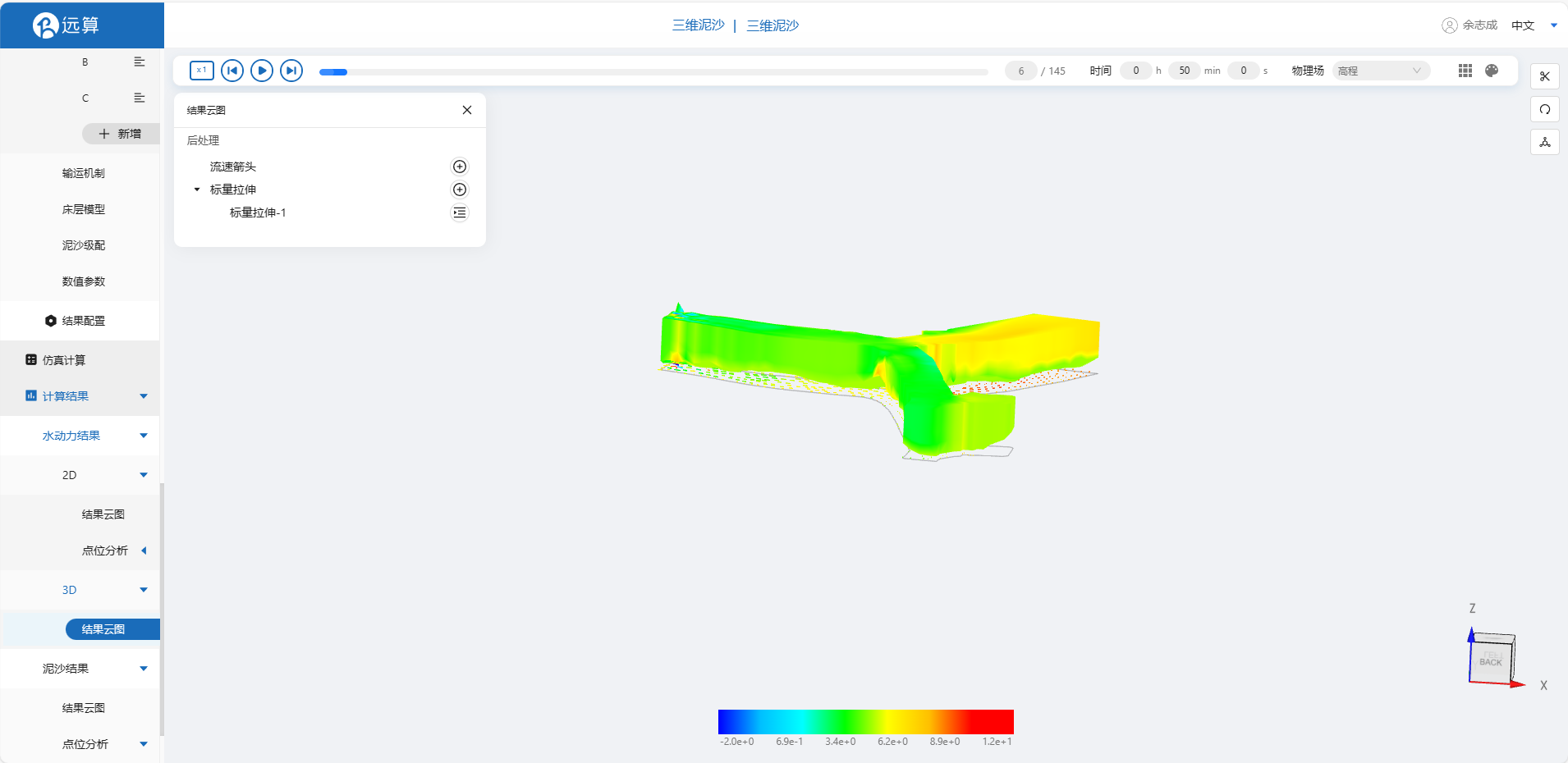Click the second 三维泥沙 breadcrumb link
1568x763 pixels.
(x=773, y=25)
